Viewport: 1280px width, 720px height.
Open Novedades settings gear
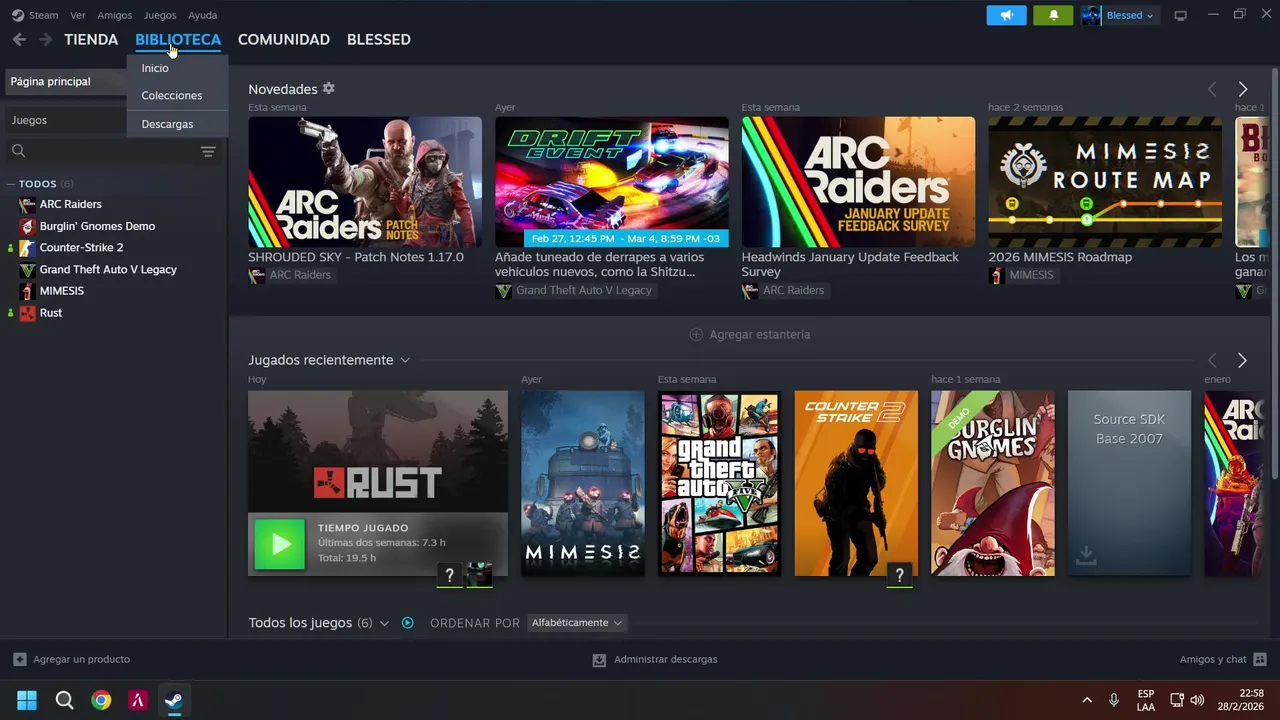click(x=328, y=89)
